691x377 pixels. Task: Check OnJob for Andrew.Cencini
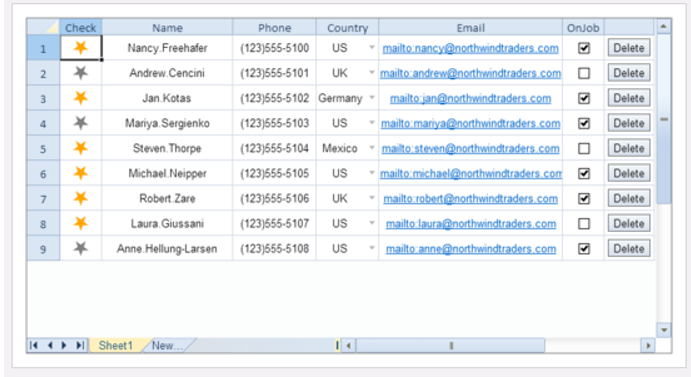(x=584, y=73)
